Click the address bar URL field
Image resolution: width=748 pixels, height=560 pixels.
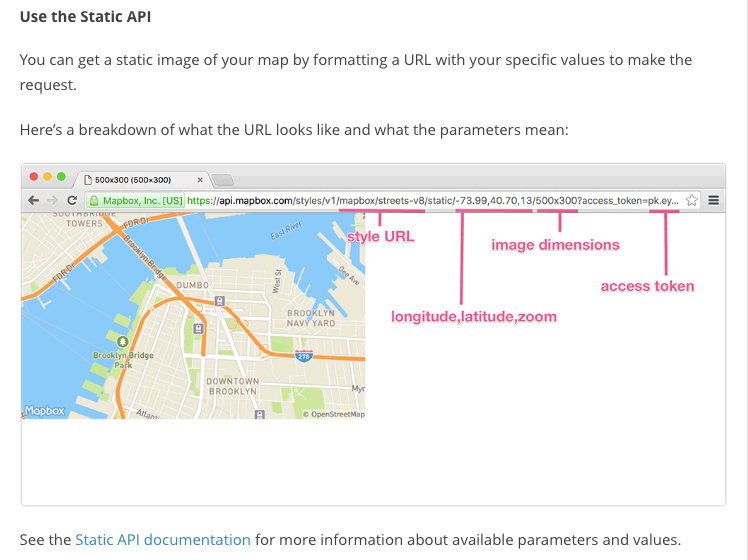(x=392, y=200)
